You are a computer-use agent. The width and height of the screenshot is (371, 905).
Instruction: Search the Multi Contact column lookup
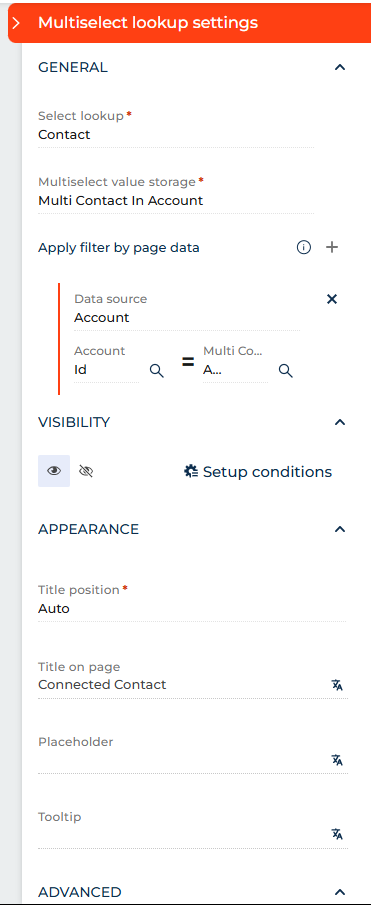coord(286,371)
